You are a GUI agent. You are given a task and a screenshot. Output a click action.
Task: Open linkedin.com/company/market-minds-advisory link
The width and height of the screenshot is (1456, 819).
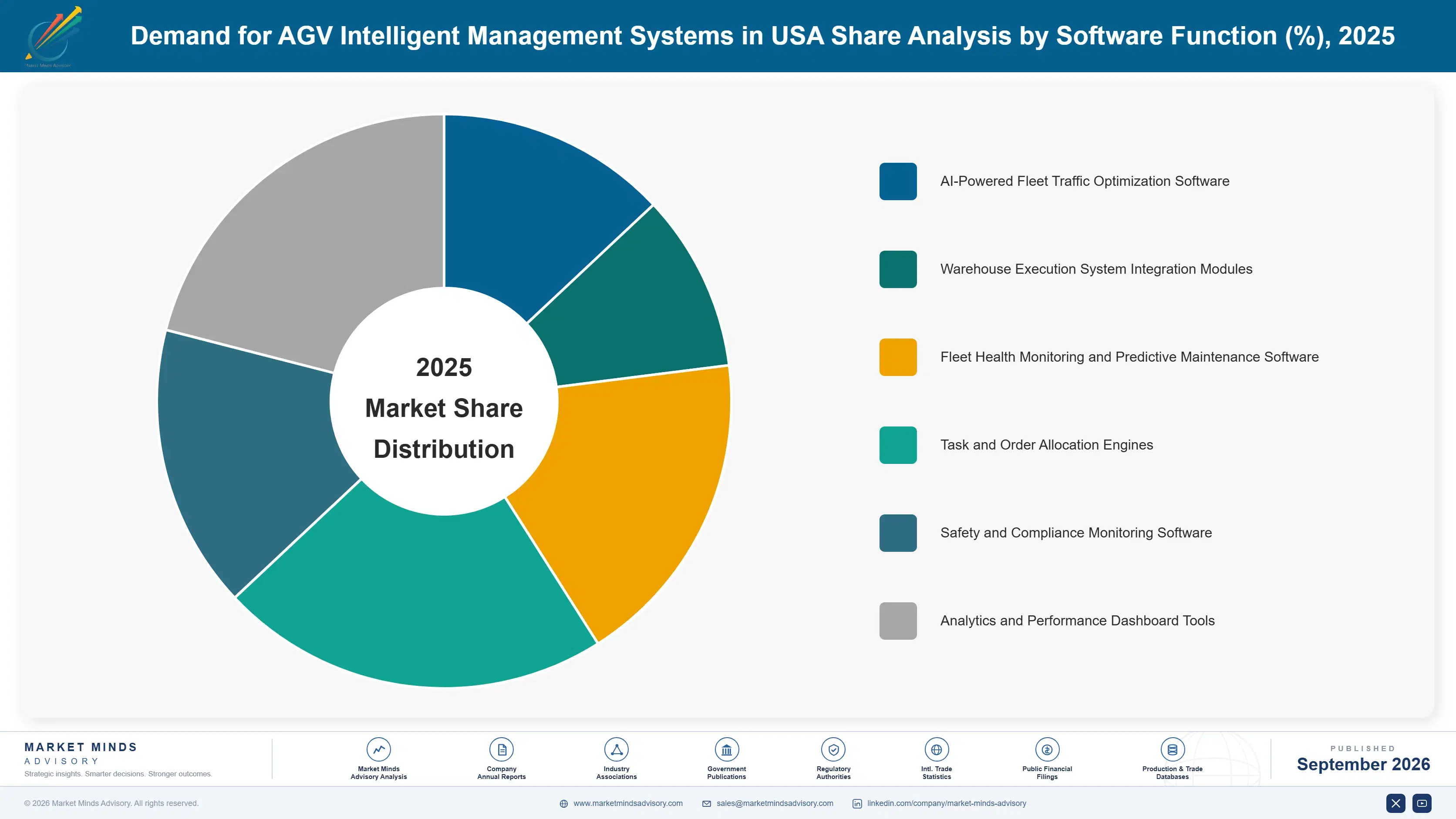pyautogui.click(x=947, y=803)
